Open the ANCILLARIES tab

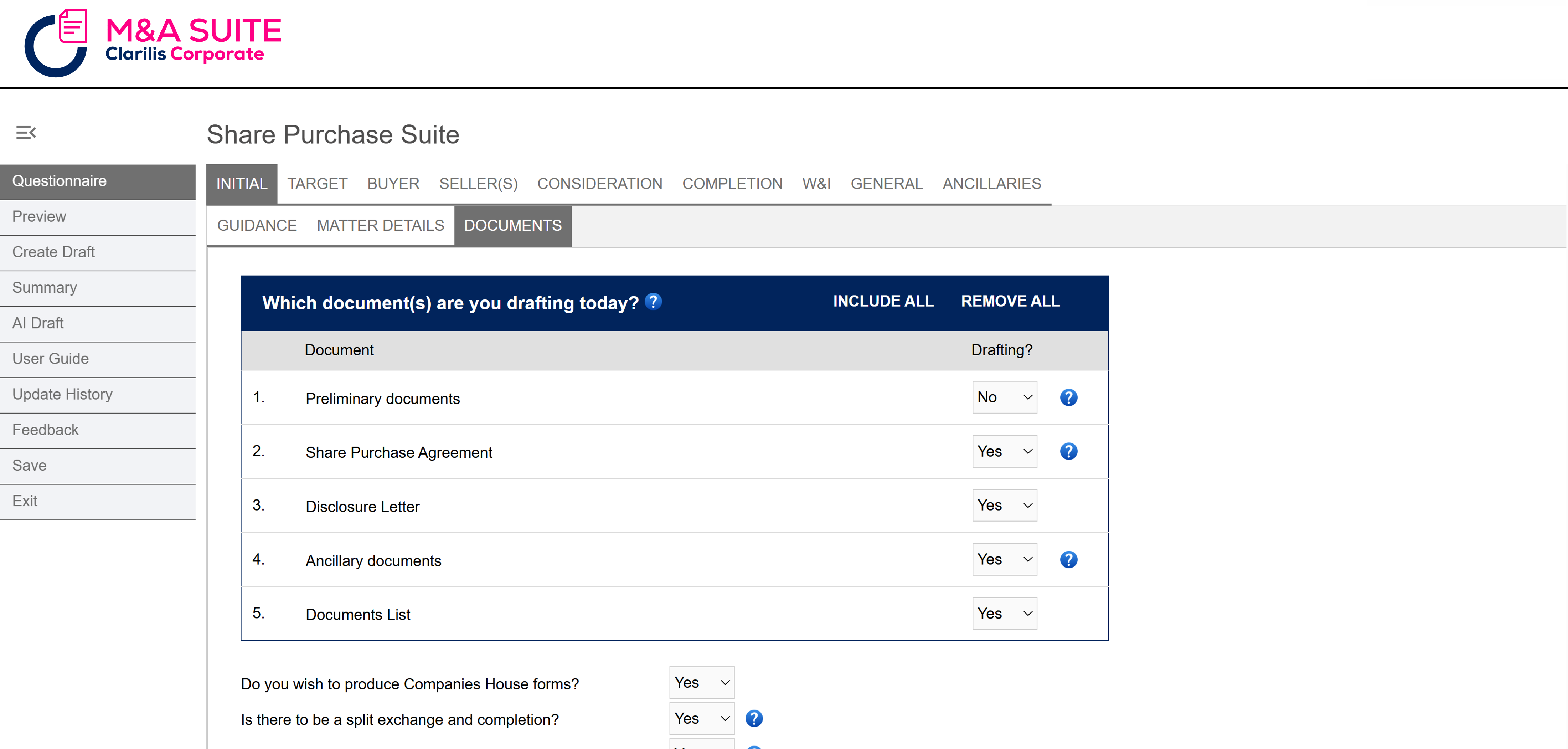(x=991, y=183)
